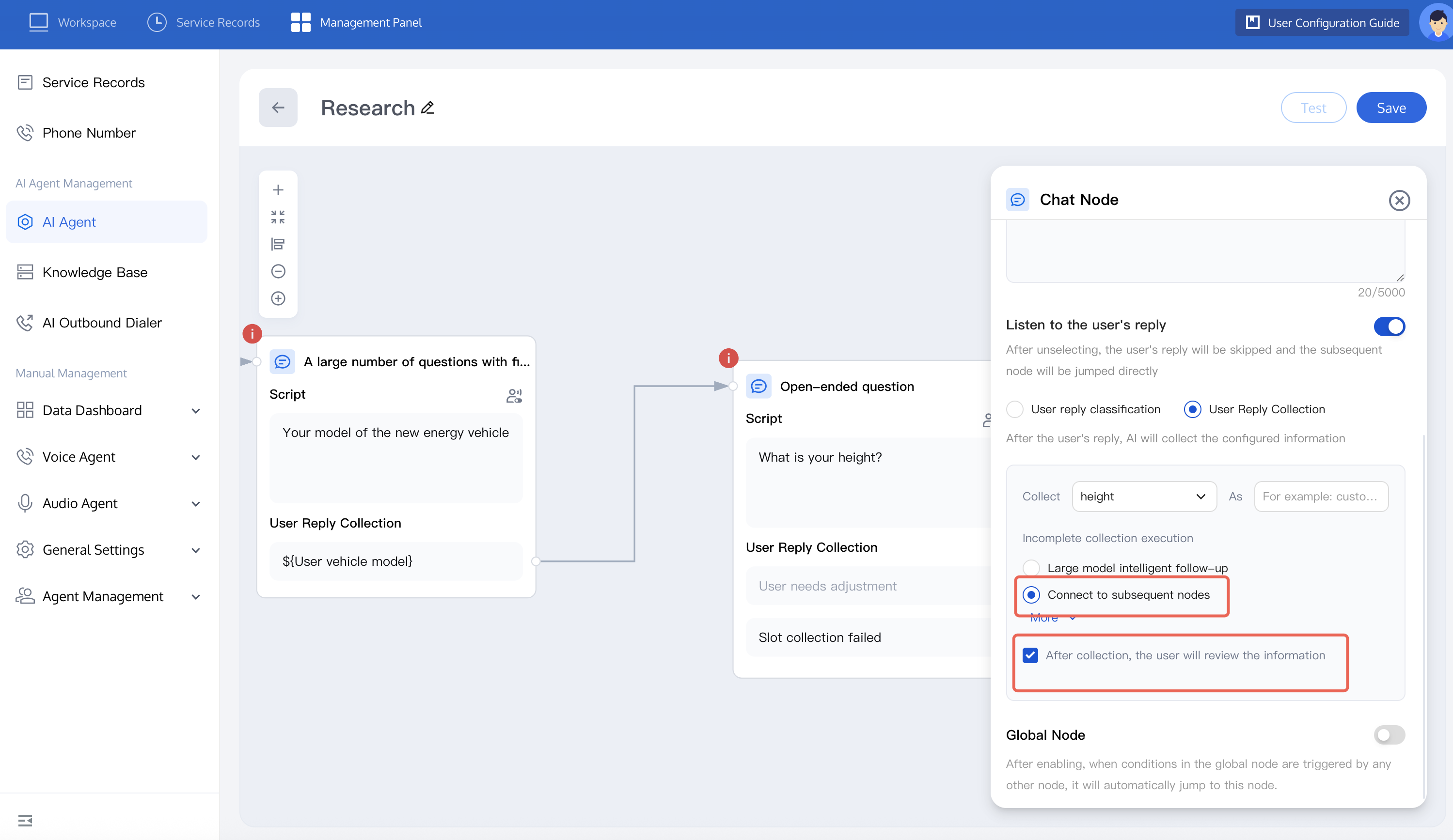Open the Knowledge Base menu item

[95, 272]
